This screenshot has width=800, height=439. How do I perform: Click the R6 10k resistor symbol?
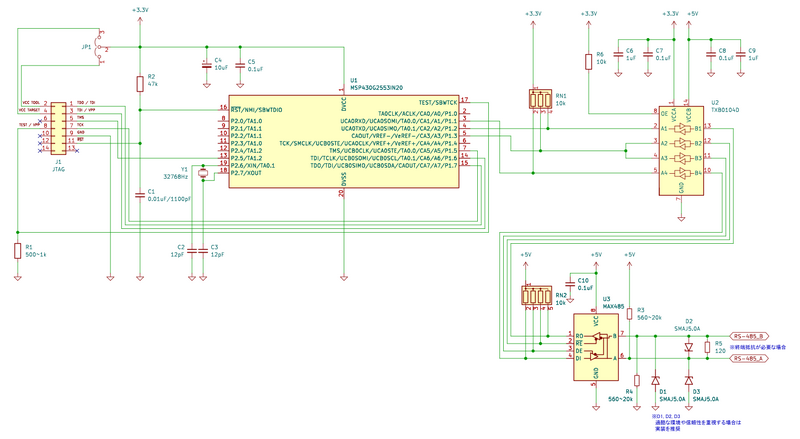point(588,62)
